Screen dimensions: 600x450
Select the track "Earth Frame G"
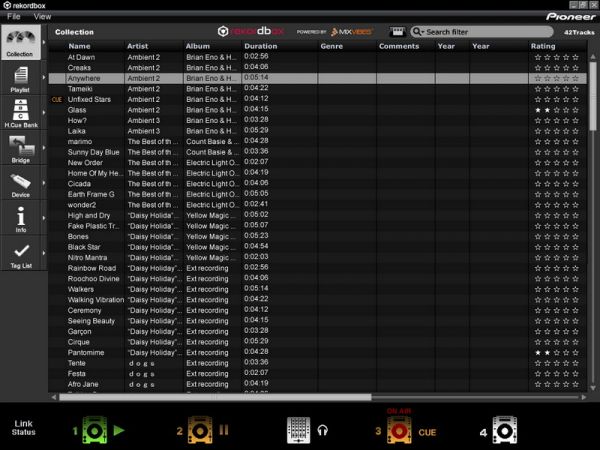point(317,194)
